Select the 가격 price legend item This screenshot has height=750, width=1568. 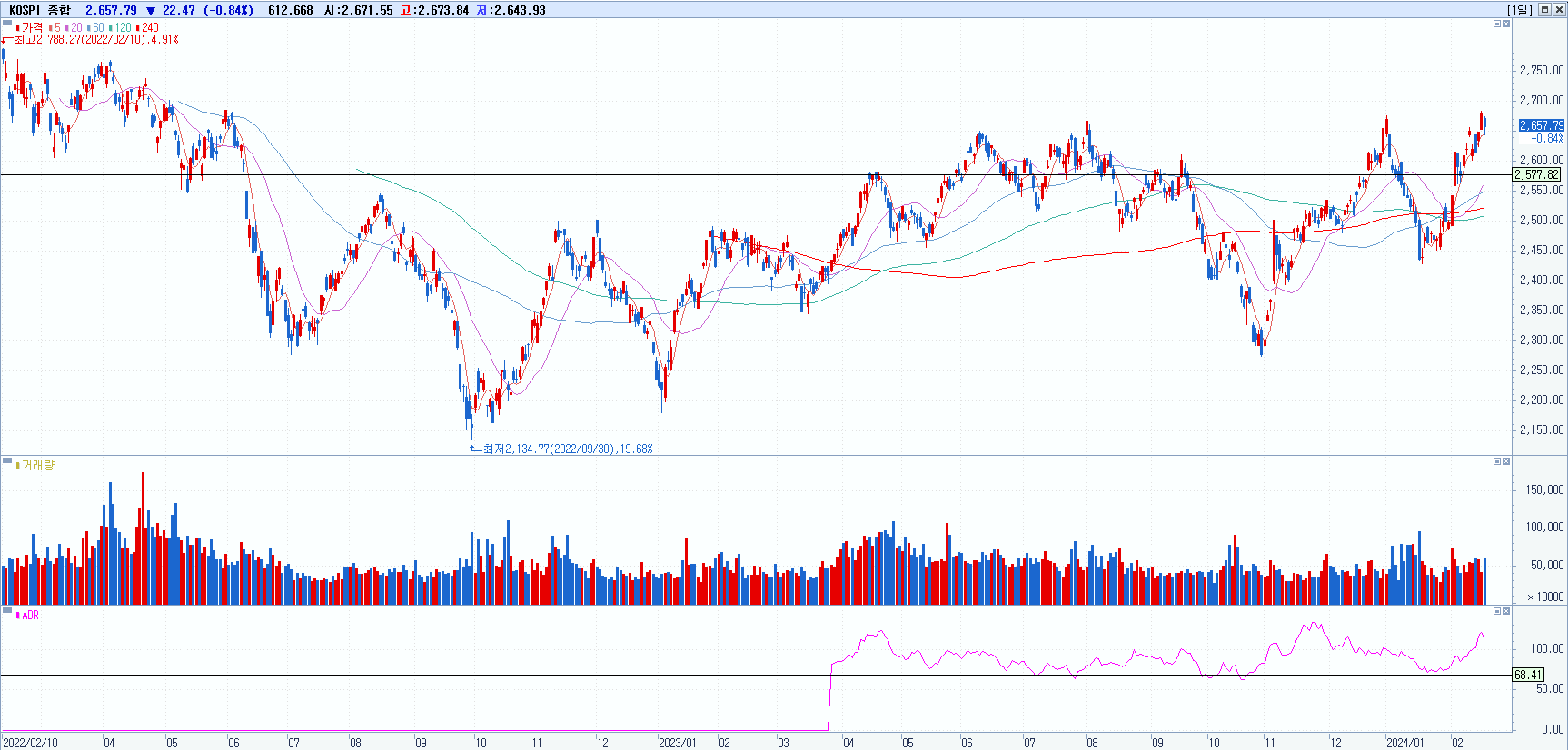pos(30,28)
